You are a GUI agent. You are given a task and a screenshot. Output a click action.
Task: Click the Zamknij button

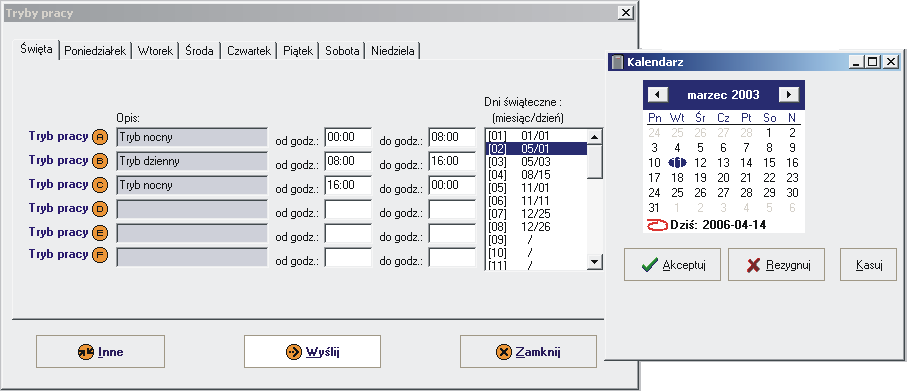(x=528, y=352)
